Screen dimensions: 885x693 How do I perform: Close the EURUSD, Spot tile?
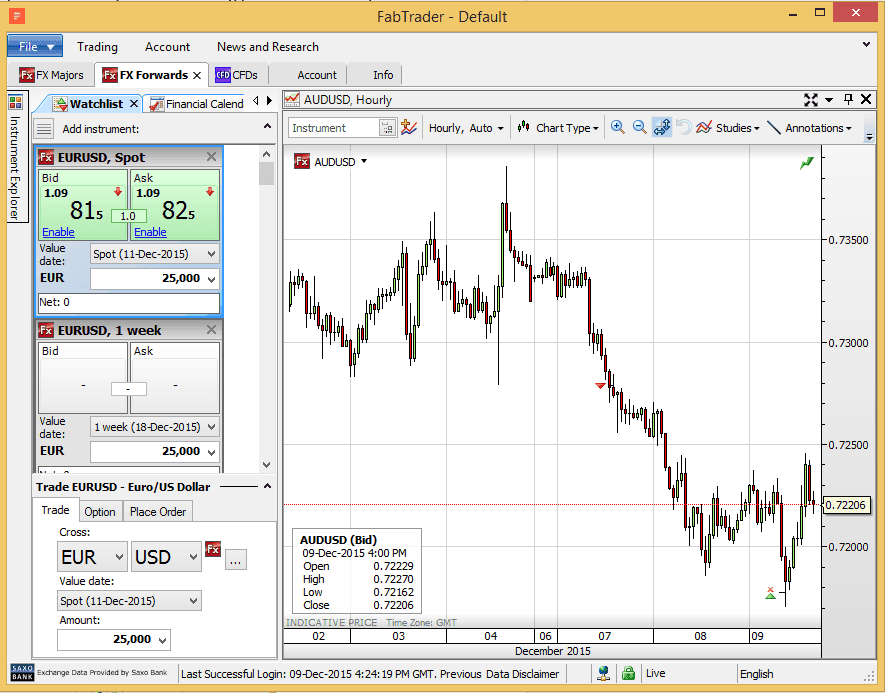pos(212,157)
